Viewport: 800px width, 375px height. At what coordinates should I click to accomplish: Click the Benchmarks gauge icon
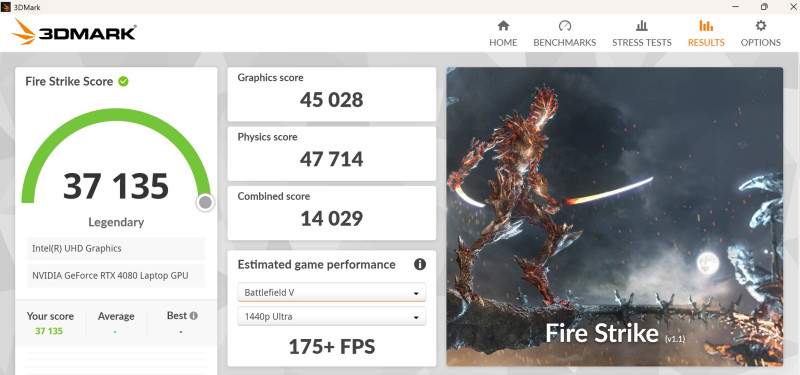564,26
